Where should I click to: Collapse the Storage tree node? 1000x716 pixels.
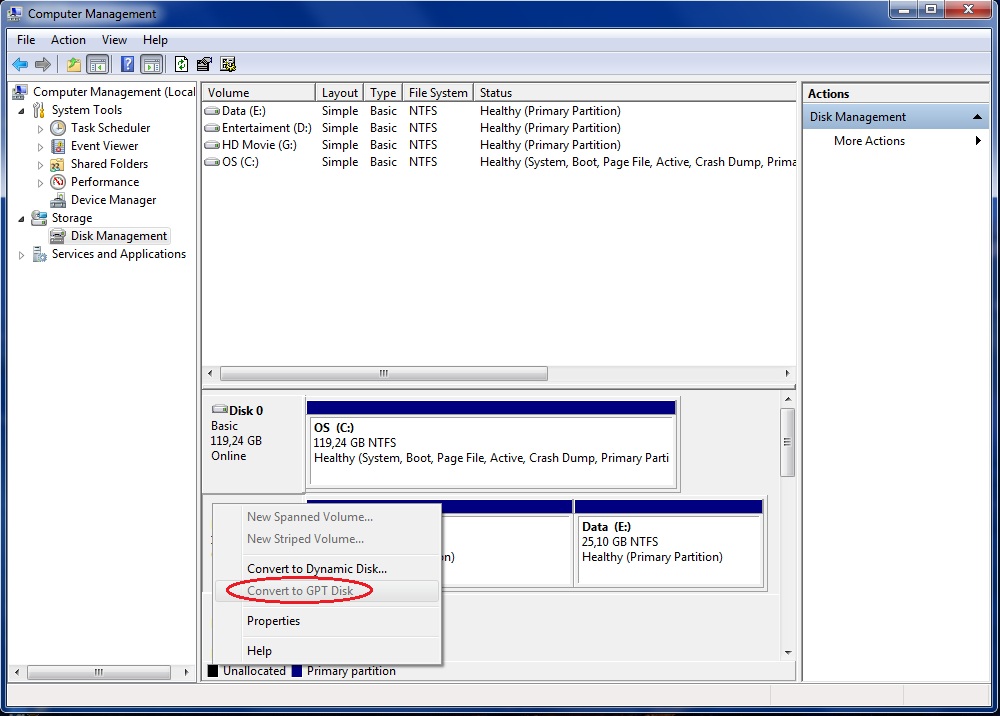point(22,219)
